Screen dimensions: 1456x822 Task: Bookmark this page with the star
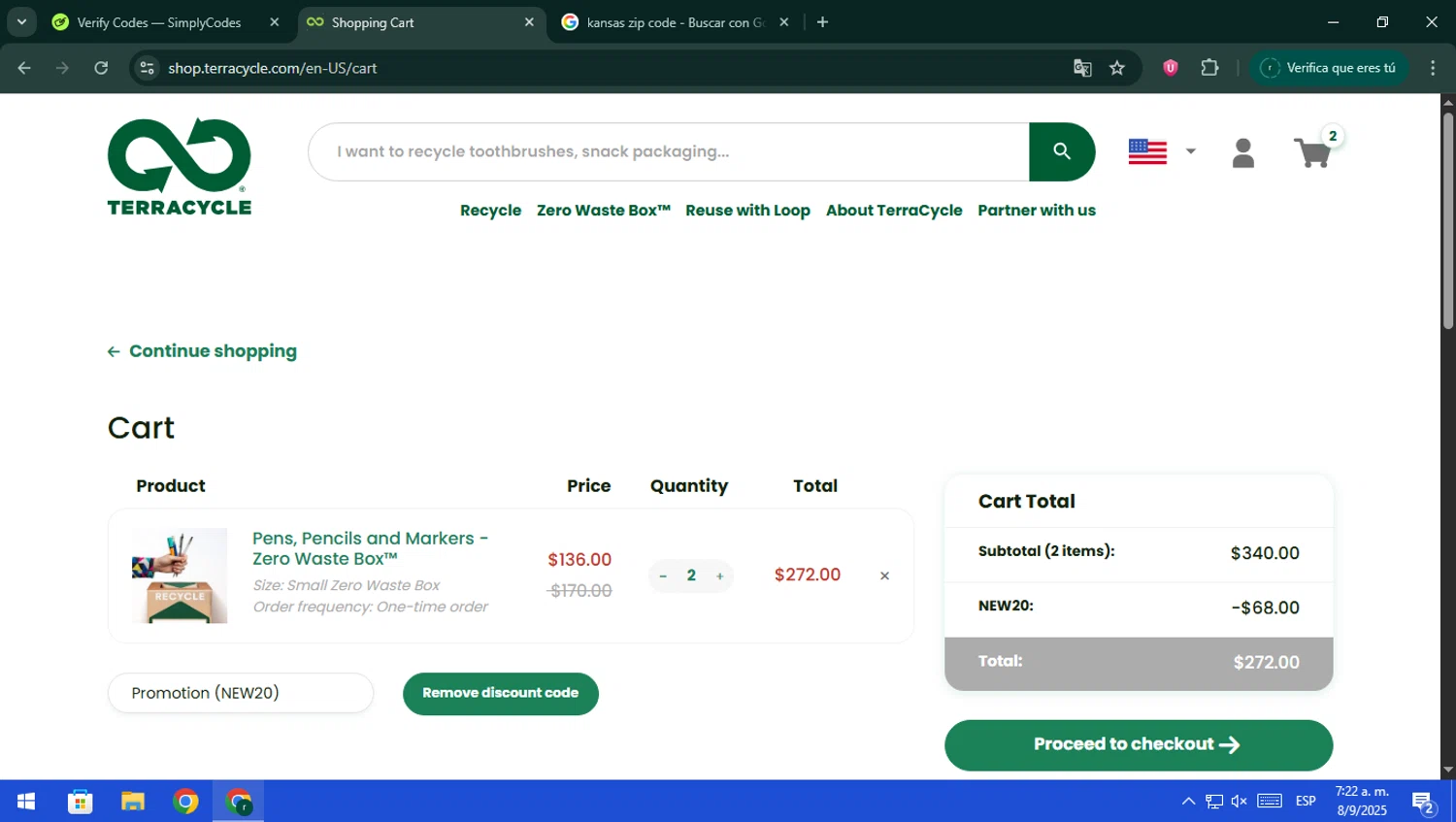[1117, 68]
